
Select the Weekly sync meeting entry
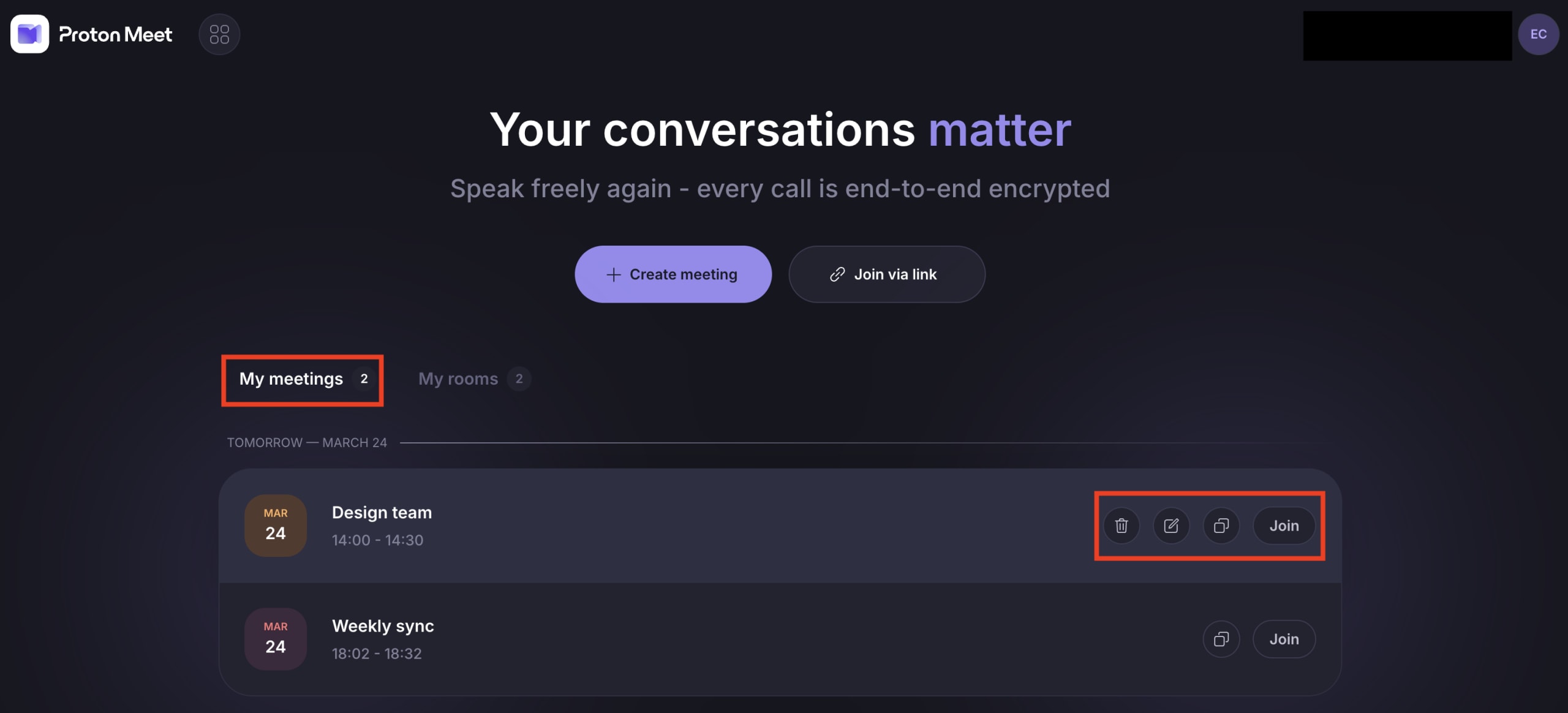click(674, 638)
